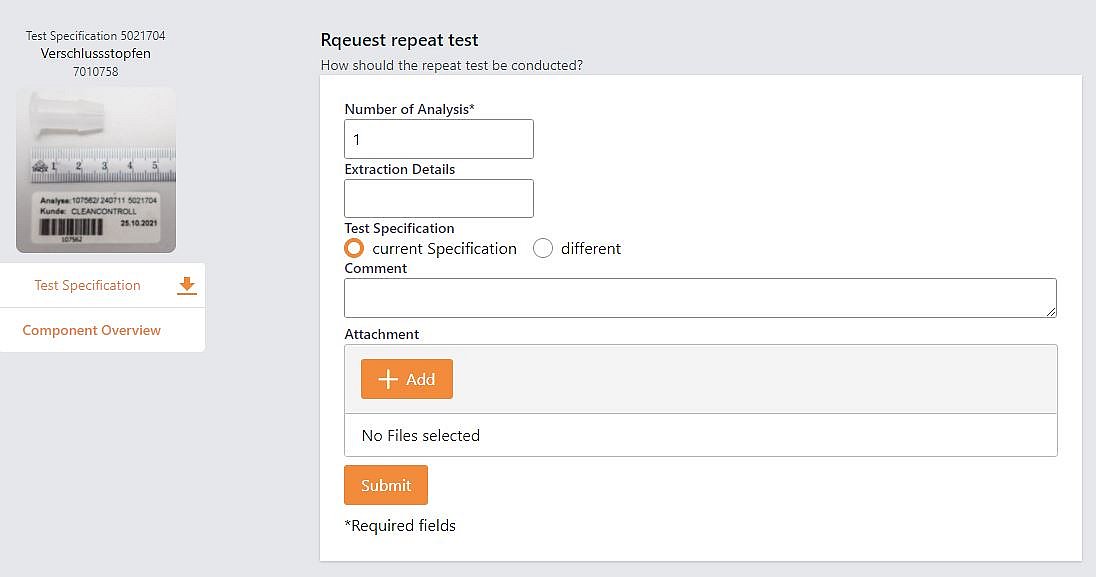Focus the Number of Analysis field

pos(438,140)
